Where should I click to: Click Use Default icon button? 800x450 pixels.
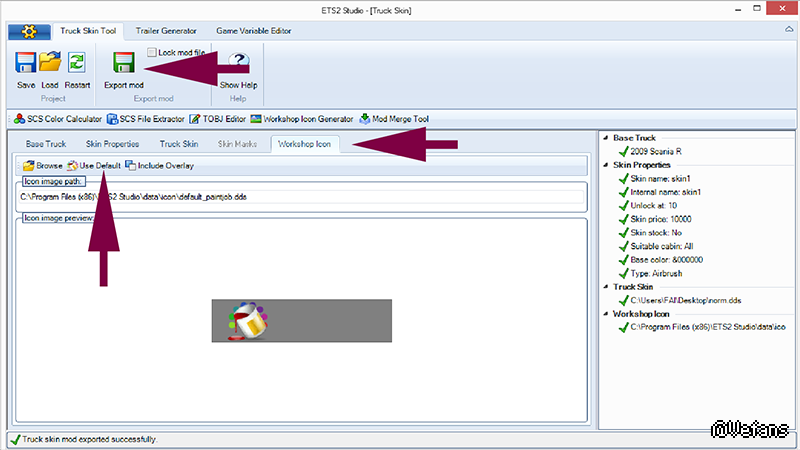(x=94, y=166)
